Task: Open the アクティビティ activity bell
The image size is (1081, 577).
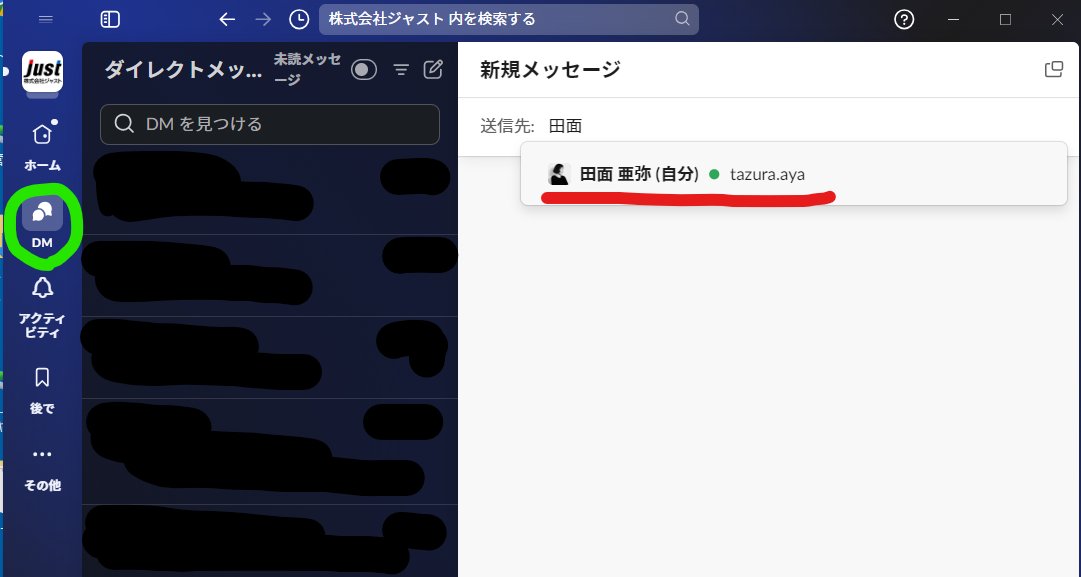Action: tap(42, 307)
